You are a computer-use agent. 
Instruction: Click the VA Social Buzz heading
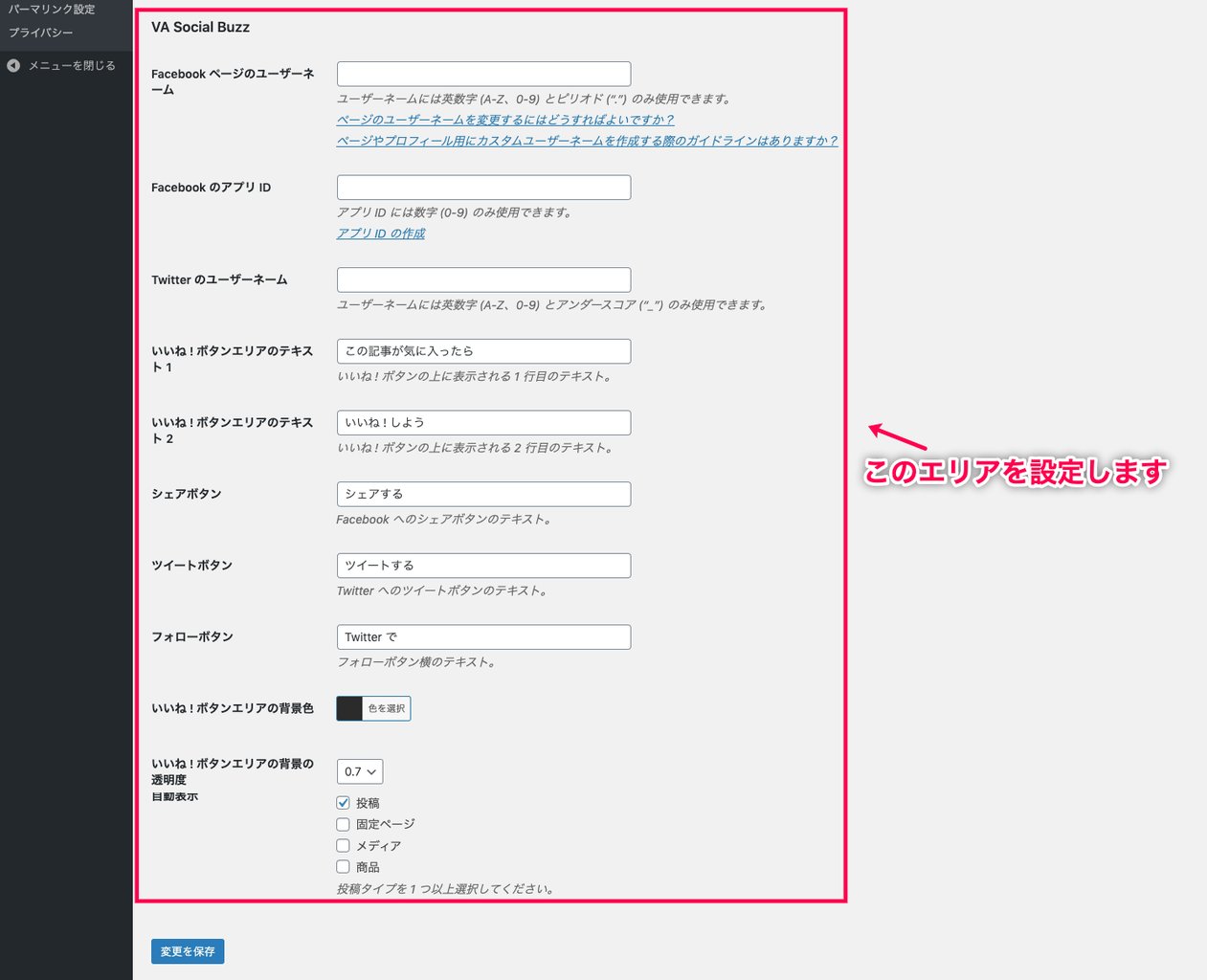click(x=200, y=27)
